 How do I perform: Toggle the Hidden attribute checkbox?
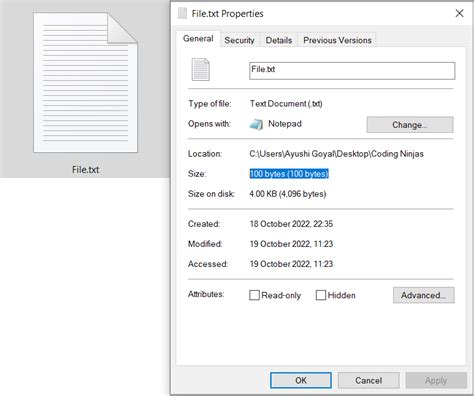coord(321,295)
